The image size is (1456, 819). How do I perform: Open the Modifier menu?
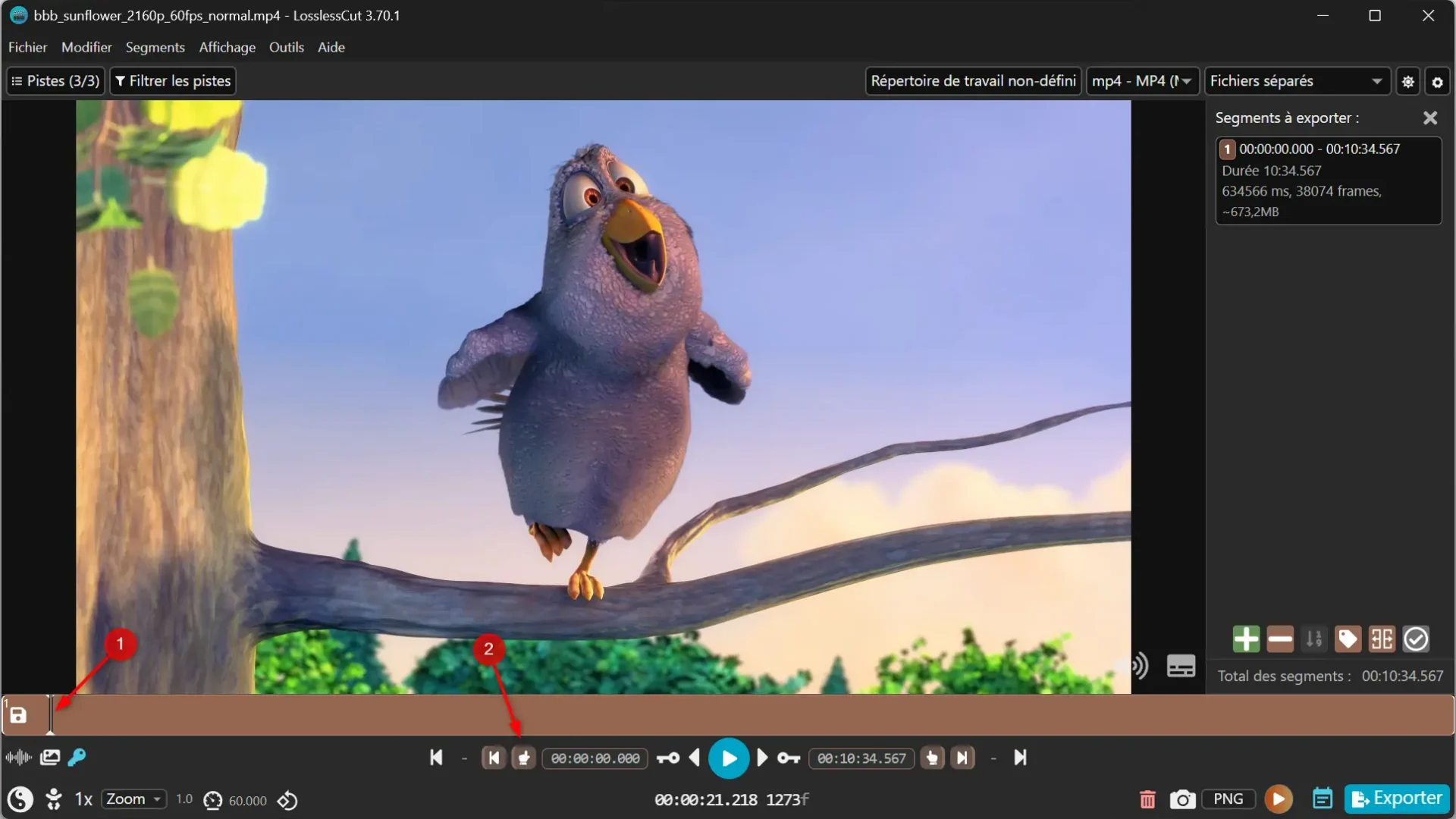click(86, 47)
